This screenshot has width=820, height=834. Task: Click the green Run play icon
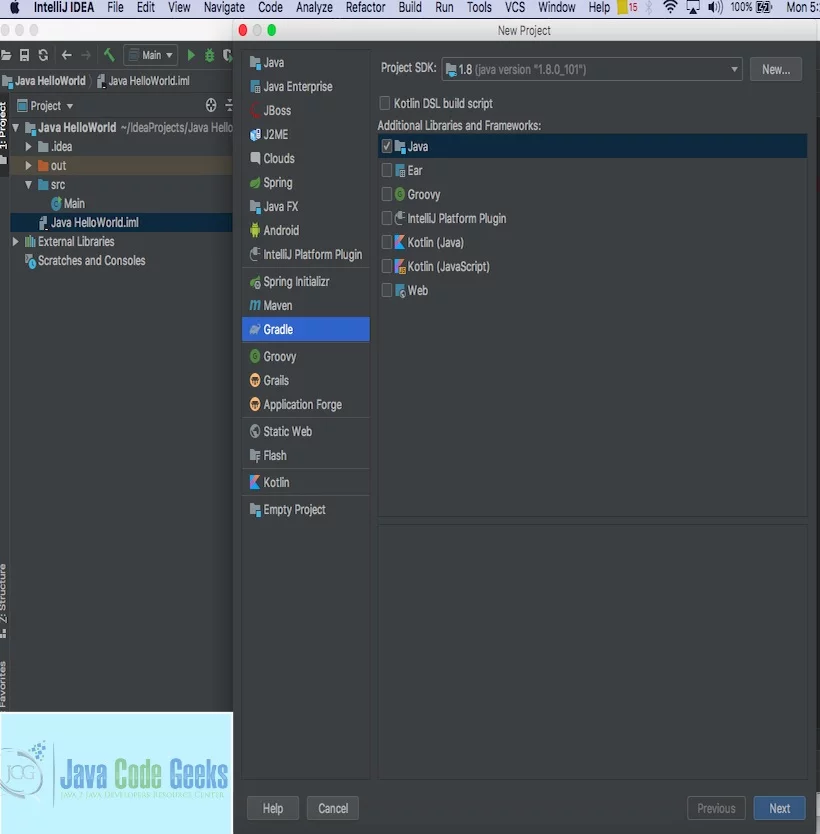coord(191,55)
